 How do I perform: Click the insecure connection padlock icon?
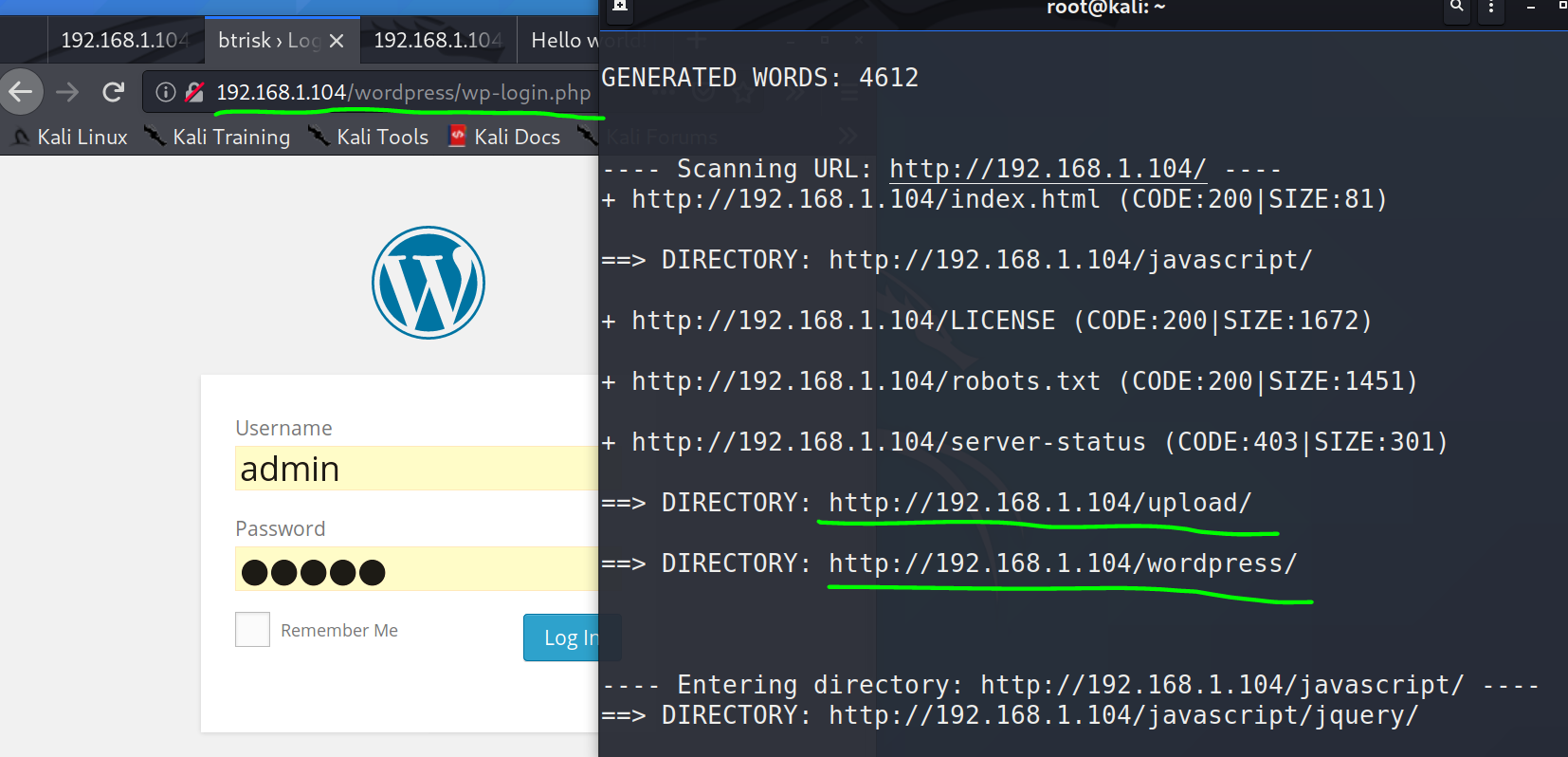[x=194, y=92]
